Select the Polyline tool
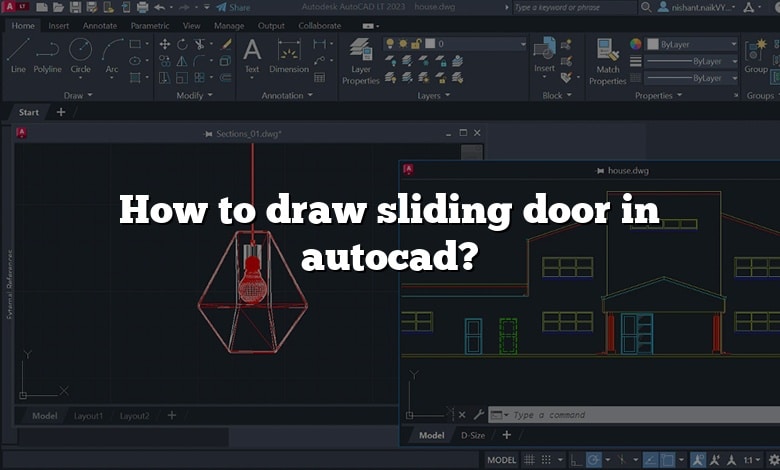 click(47, 56)
